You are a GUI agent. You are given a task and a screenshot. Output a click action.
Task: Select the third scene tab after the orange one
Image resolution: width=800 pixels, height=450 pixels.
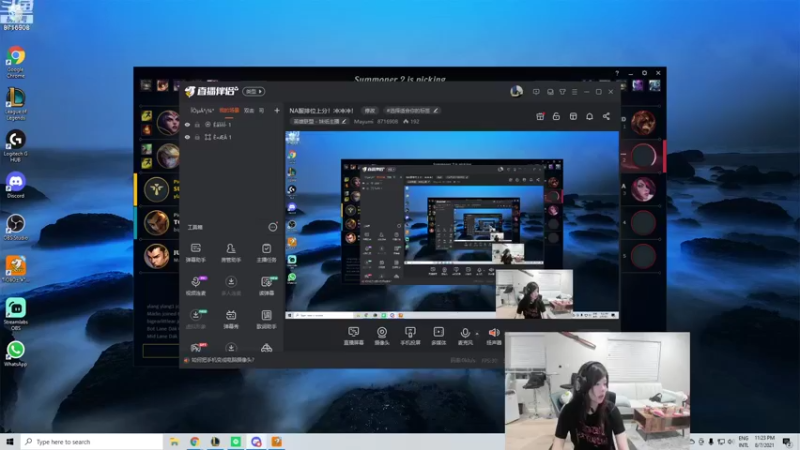pyautogui.click(x=249, y=110)
